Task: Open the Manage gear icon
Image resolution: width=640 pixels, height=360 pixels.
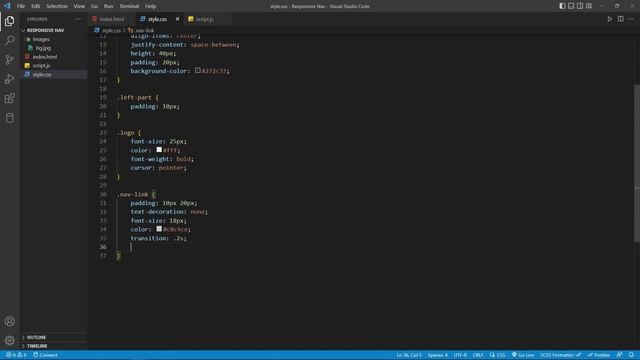Action: [x=9, y=340]
